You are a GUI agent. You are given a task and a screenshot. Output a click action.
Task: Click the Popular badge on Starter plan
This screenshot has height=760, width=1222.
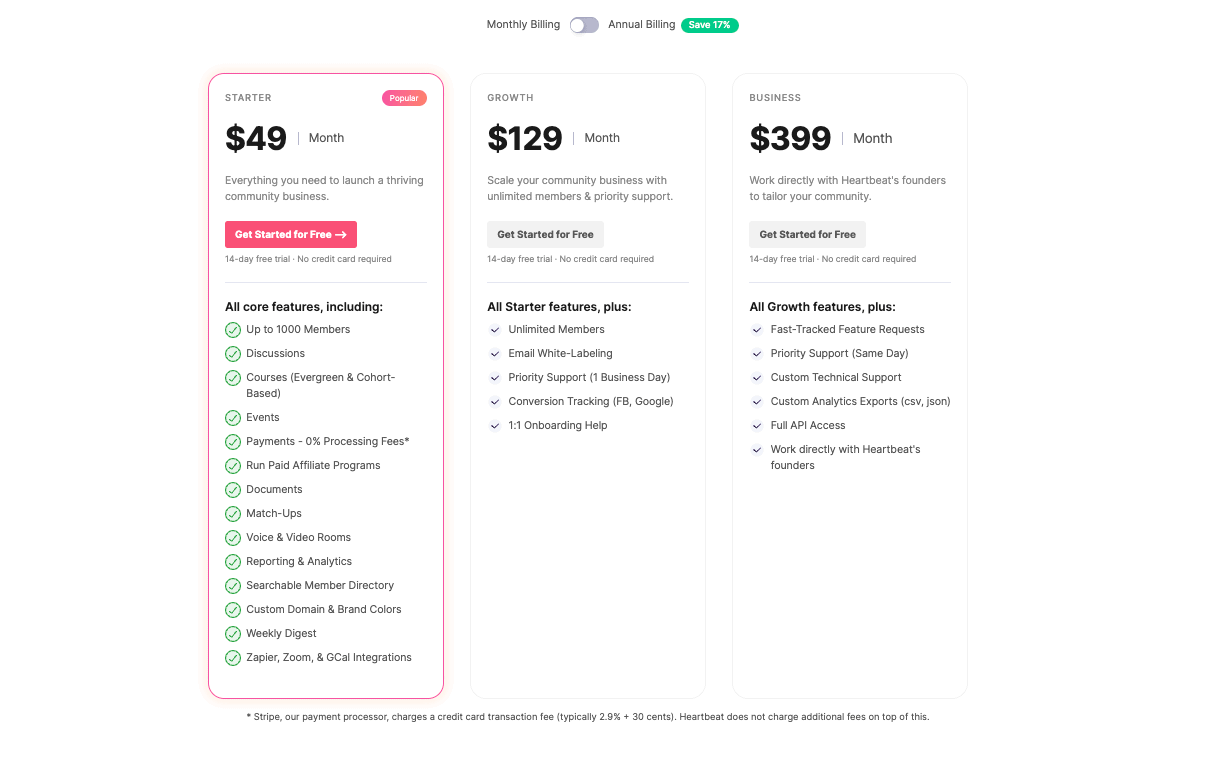coord(404,98)
